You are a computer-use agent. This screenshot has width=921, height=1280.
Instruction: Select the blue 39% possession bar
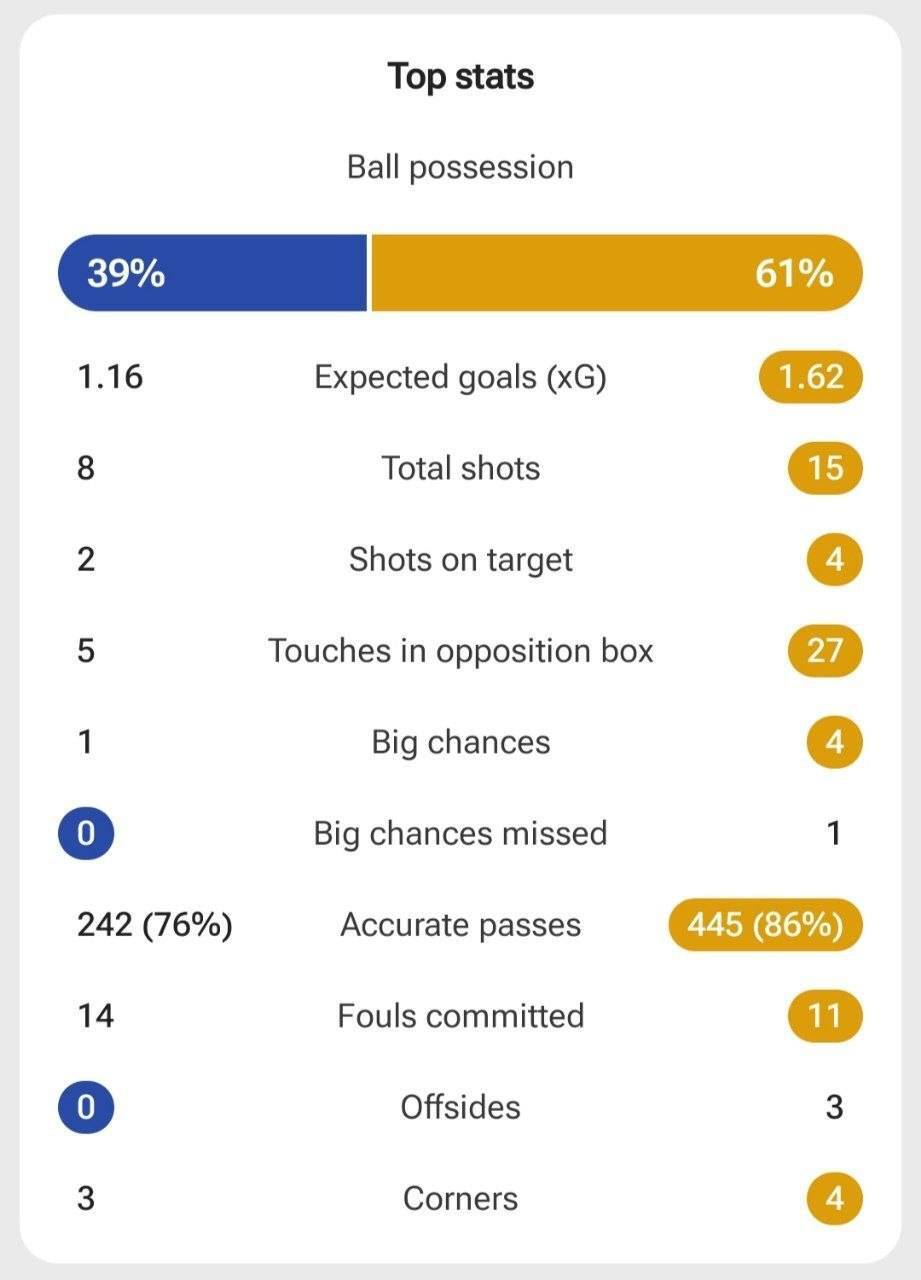(212, 273)
